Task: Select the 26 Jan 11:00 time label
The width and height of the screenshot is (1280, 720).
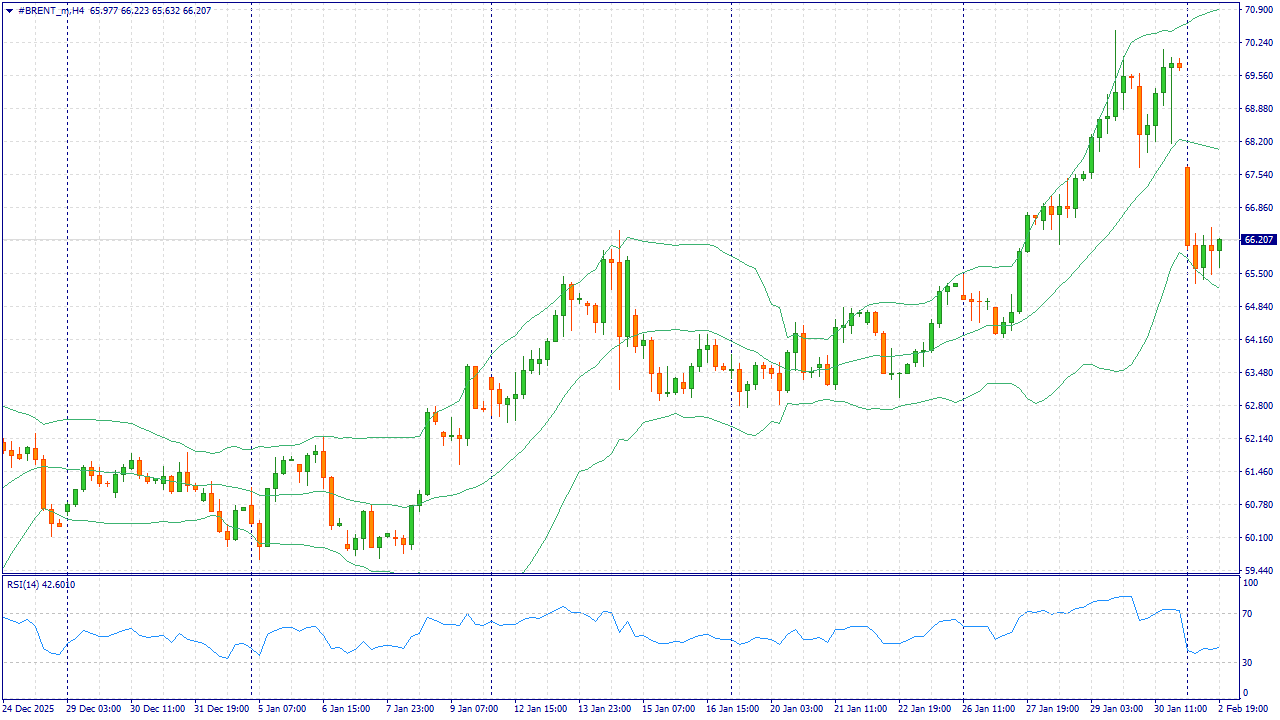Action: tap(987, 709)
